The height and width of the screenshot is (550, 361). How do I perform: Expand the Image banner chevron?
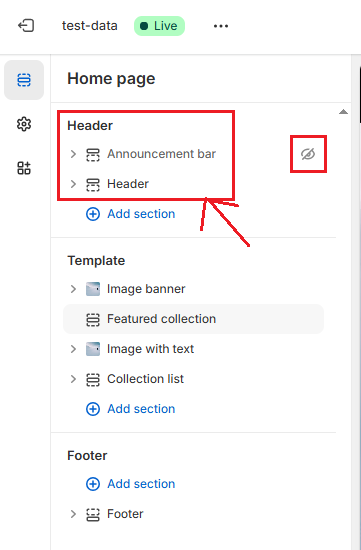coord(73,289)
